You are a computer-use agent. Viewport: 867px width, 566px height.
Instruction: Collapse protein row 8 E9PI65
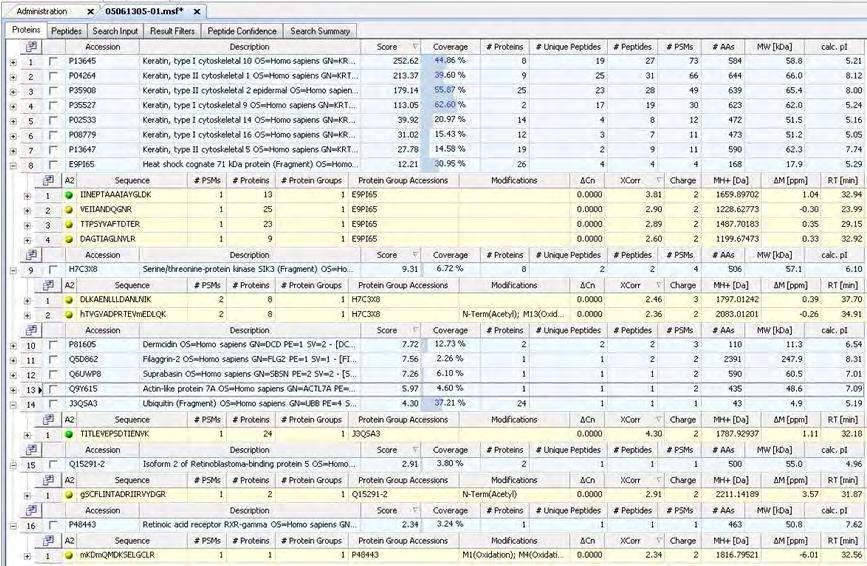[x=13, y=165]
